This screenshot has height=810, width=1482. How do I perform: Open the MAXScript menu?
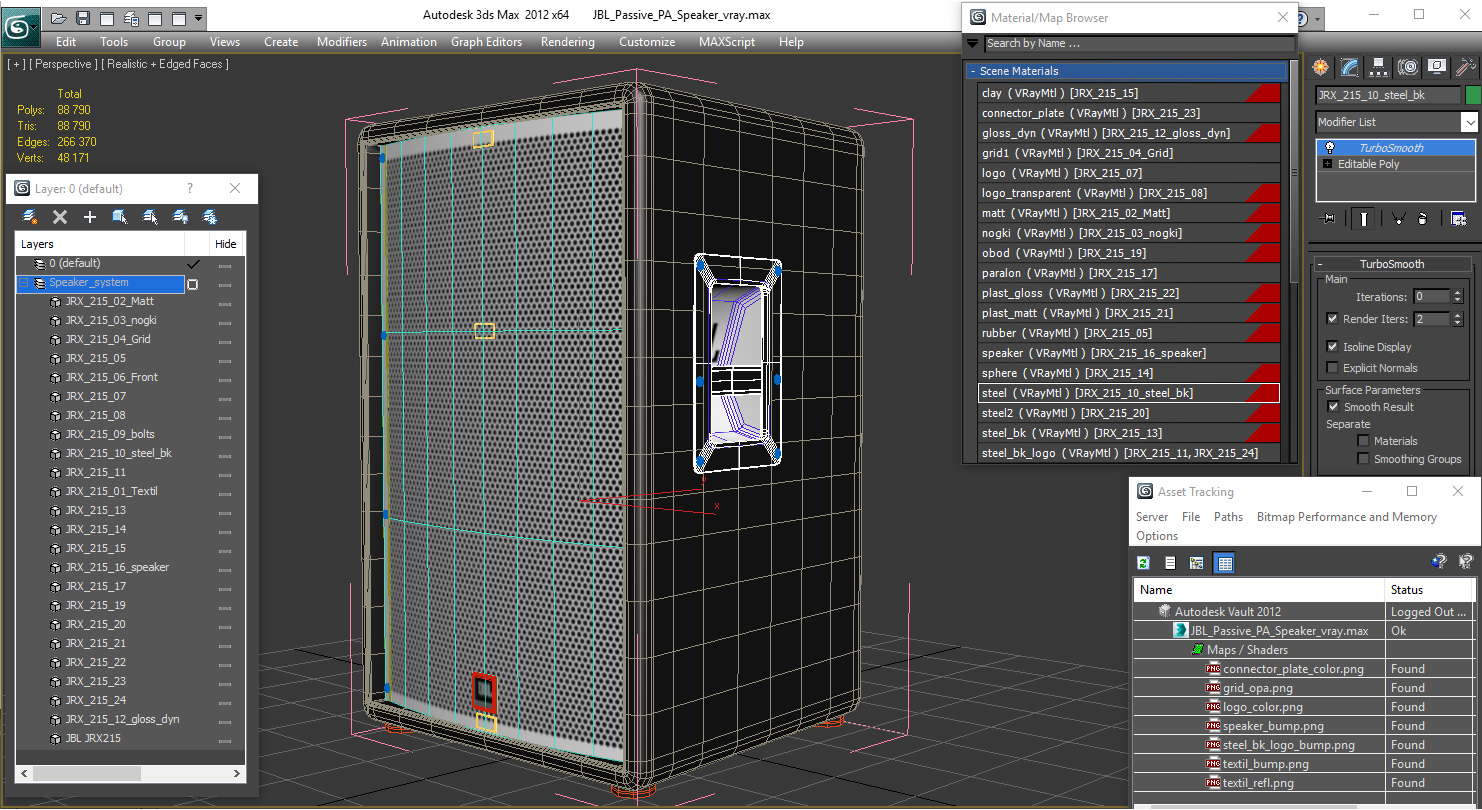[x=727, y=42]
